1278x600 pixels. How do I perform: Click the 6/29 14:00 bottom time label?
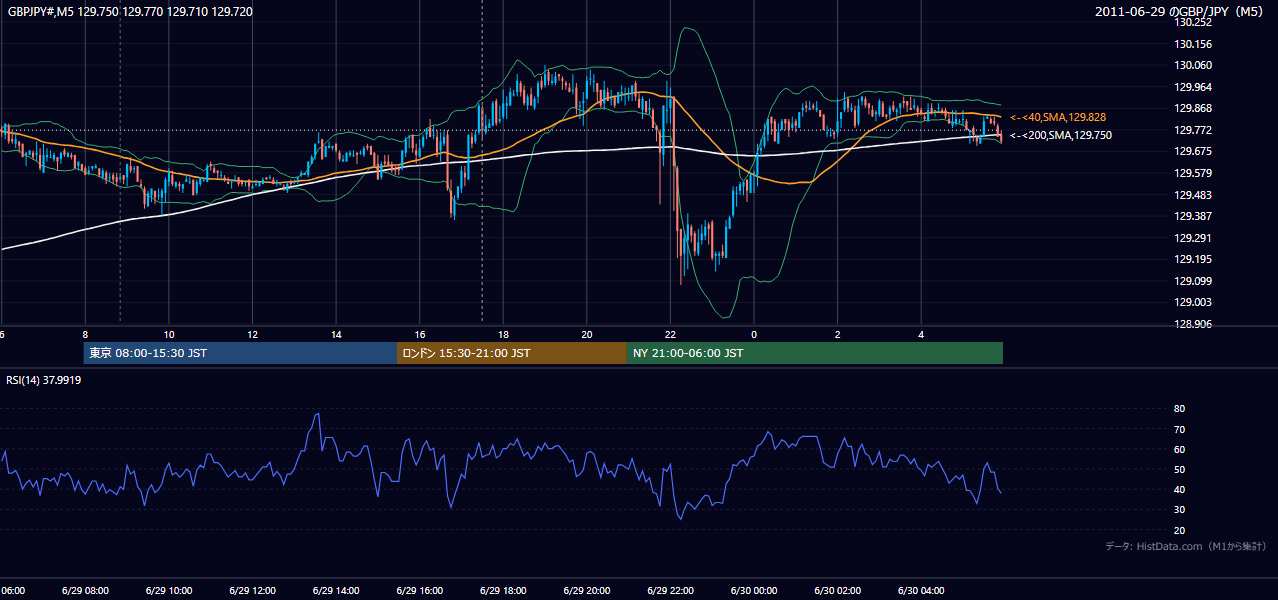coord(334,591)
